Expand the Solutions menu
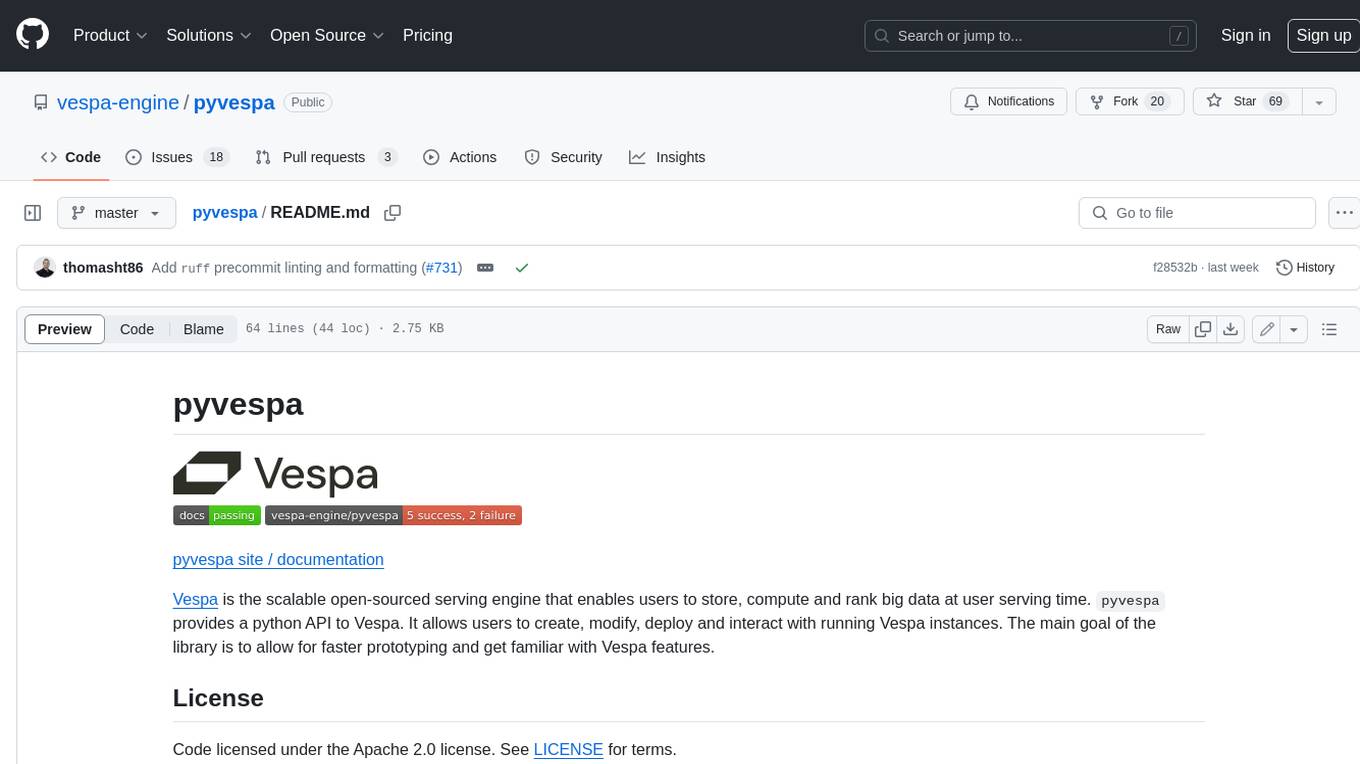Screen dimensions: 1360x764 209,35
